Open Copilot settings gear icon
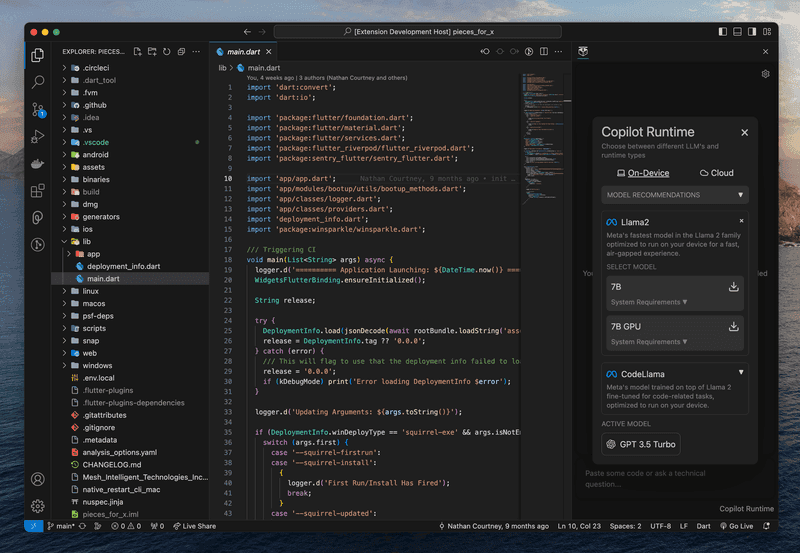The height and width of the screenshot is (553, 800). (x=765, y=74)
